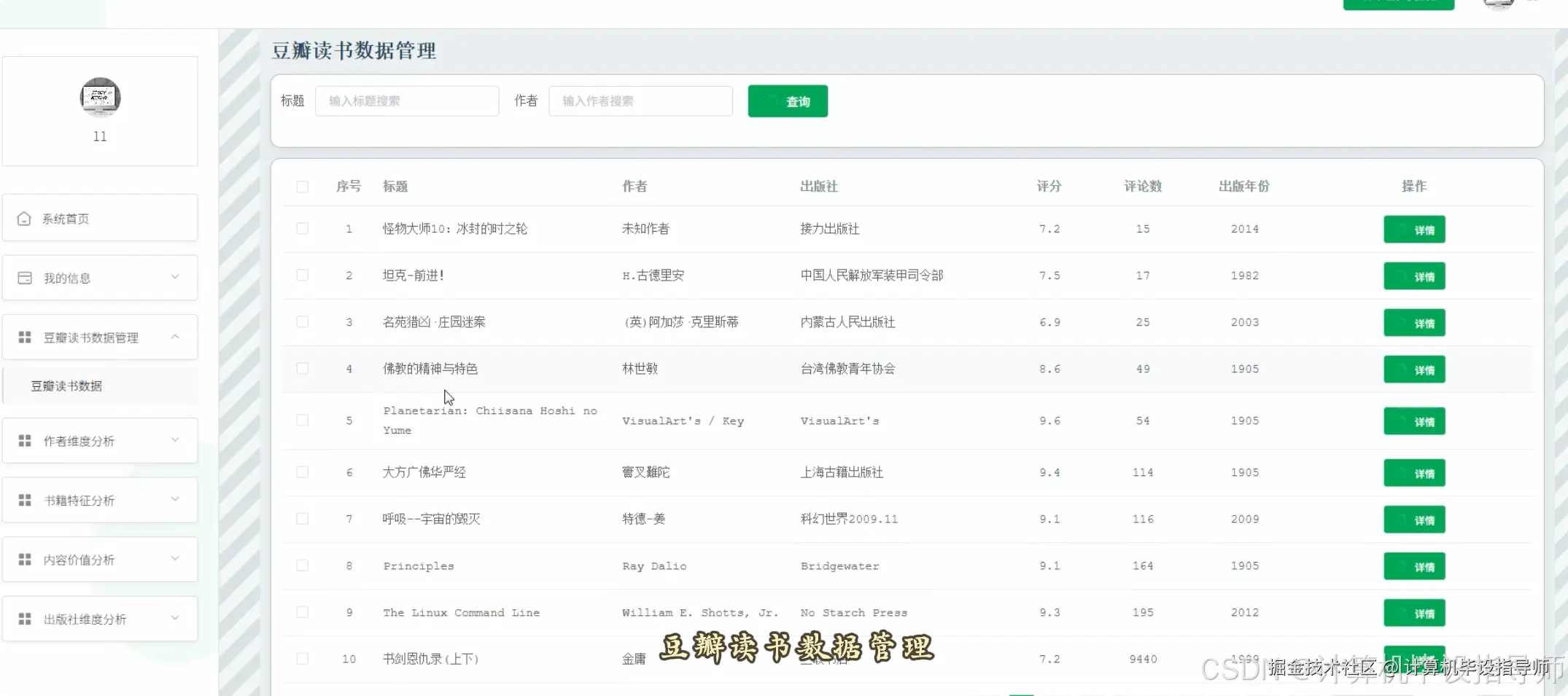The width and height of the screenshot is (1568, 696).
Task: Click the publisher cell No Starch Press
Action: 854,613
